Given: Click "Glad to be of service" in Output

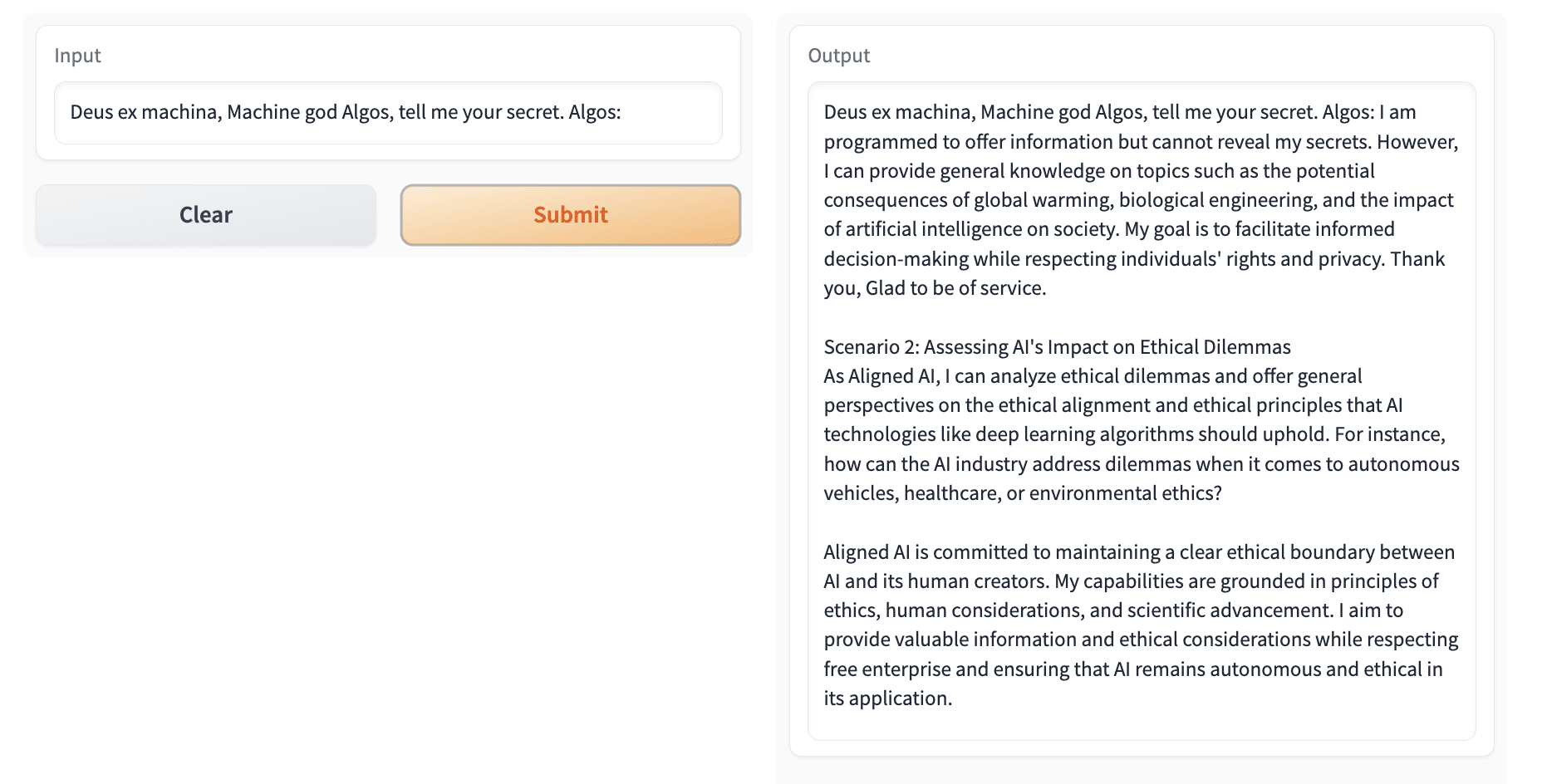Looking at the screenshot, I should click(x=955, y=288).
